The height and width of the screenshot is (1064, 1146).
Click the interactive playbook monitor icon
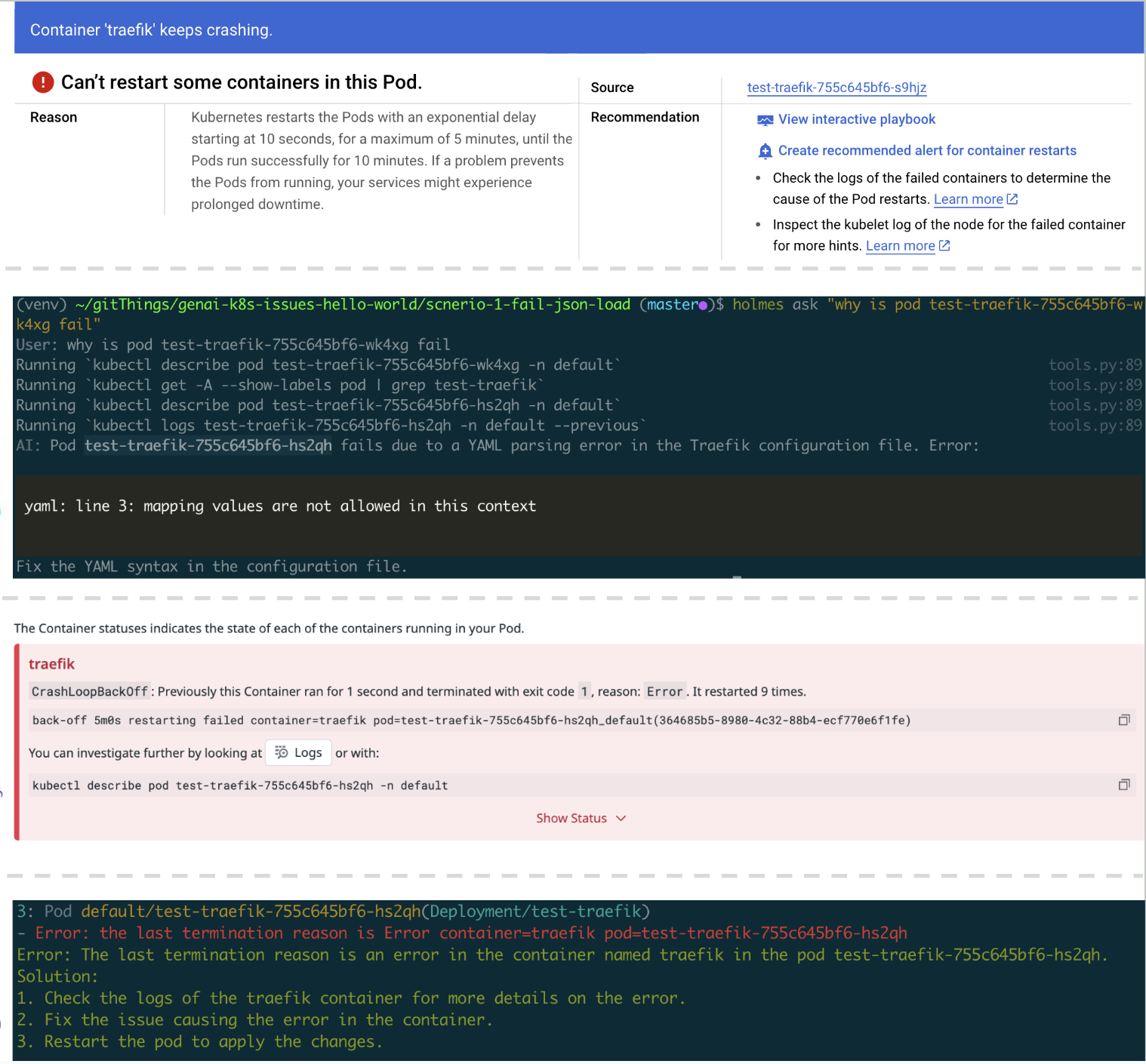tap(765, 120)
